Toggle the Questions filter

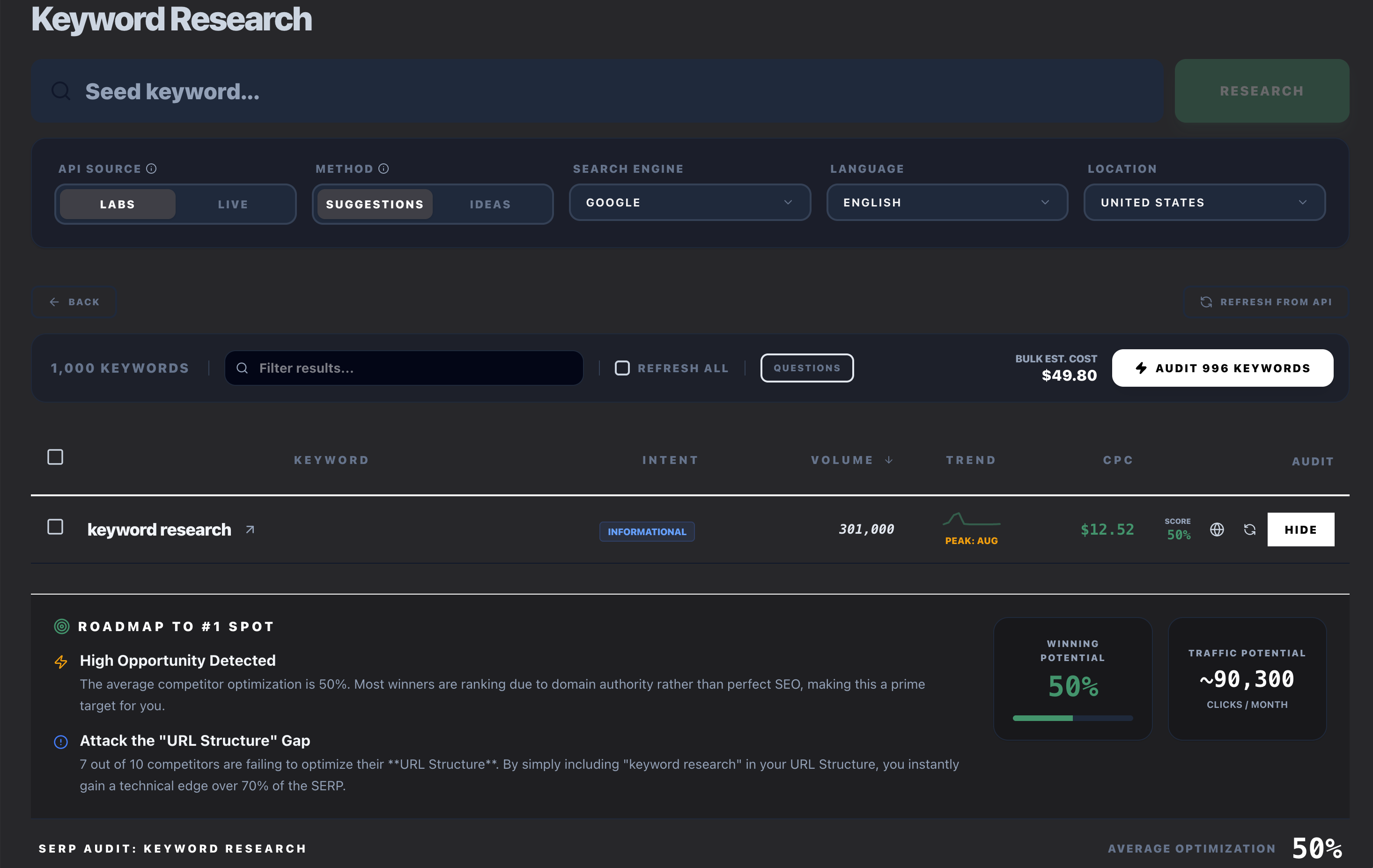tap(807, 368)
